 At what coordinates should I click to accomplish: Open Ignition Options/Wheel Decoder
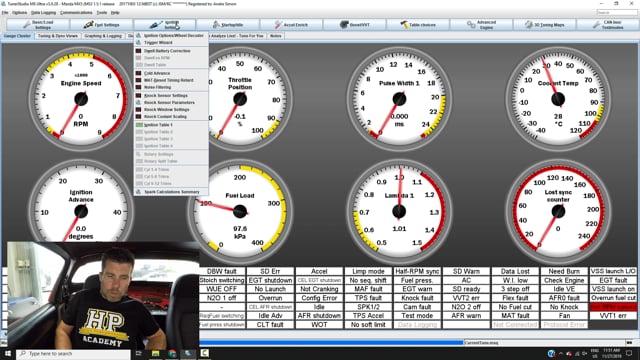click(171, 36)
